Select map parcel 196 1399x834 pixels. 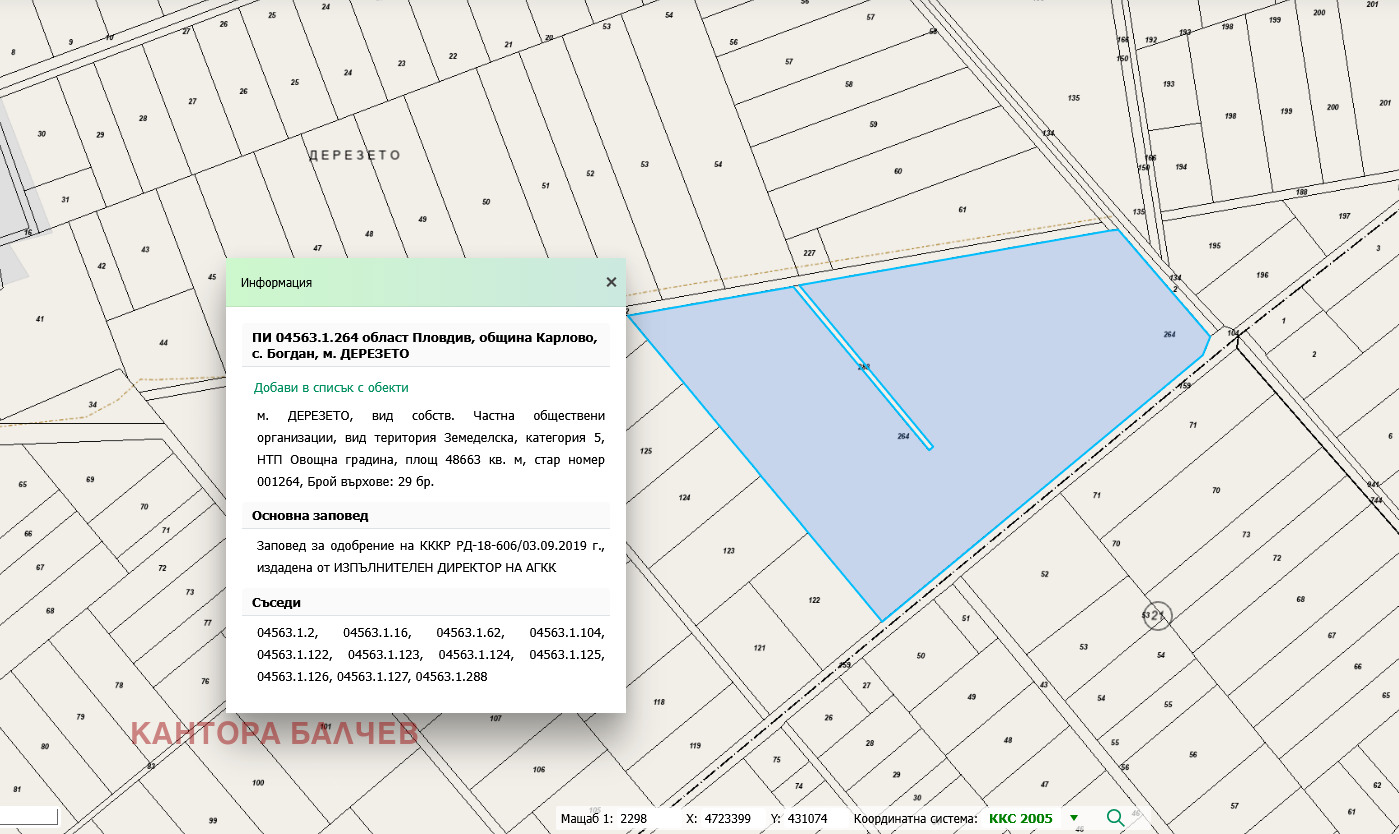(x=1262, y=275)
